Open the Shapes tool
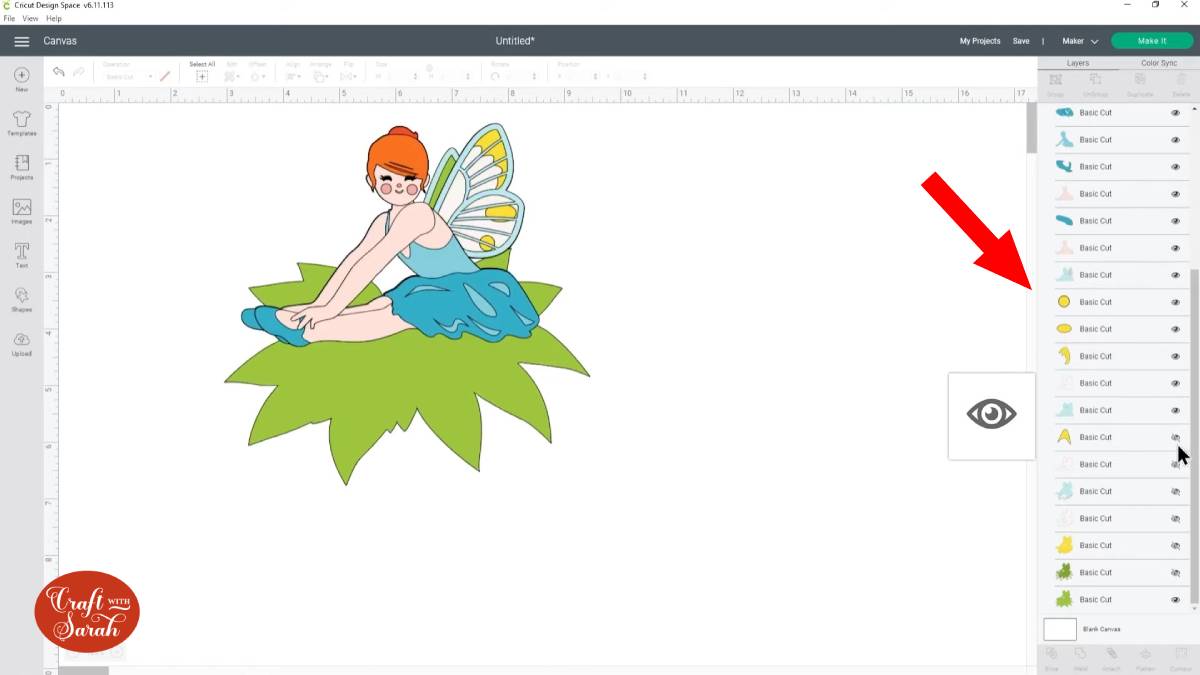1200x675 pixels. (21, 299)
